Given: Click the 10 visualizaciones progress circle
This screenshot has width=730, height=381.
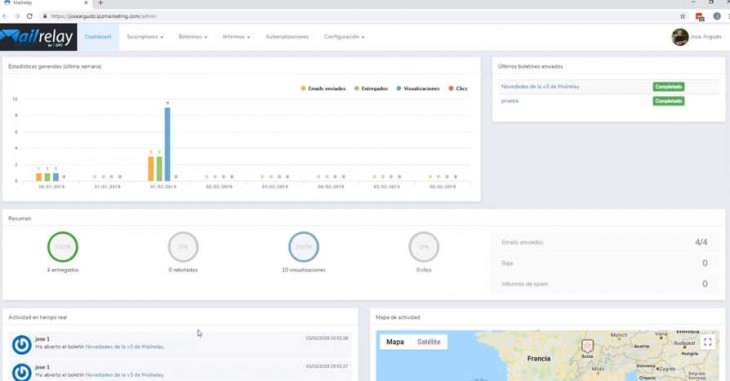Looking at the screenshot, I should [x=304, y=247].
